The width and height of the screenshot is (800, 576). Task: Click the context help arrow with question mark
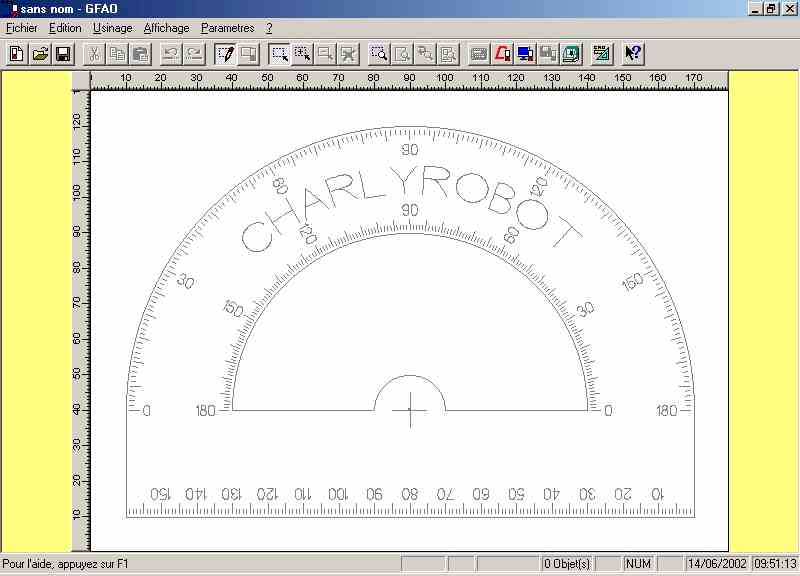633,54
